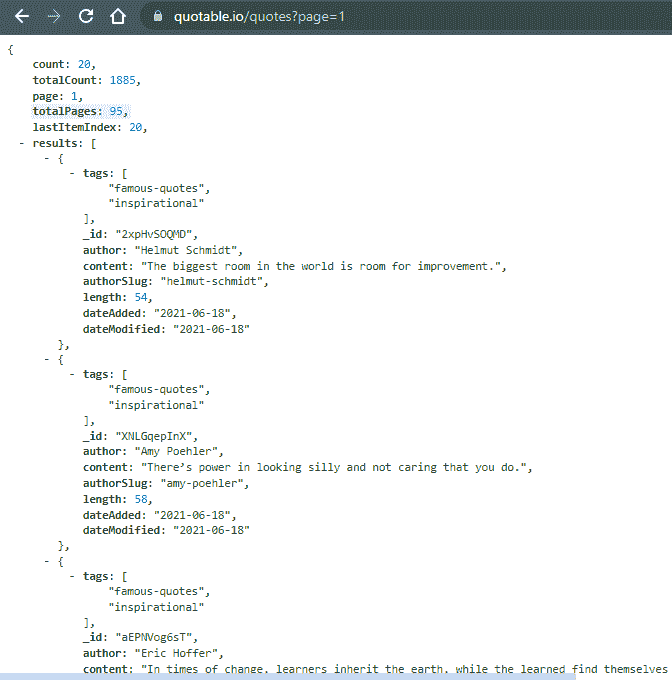The width and height of the screenshot is (672, 680).
Task: Collapse the Amy Poehler quote object
Action: pos(47,359)
